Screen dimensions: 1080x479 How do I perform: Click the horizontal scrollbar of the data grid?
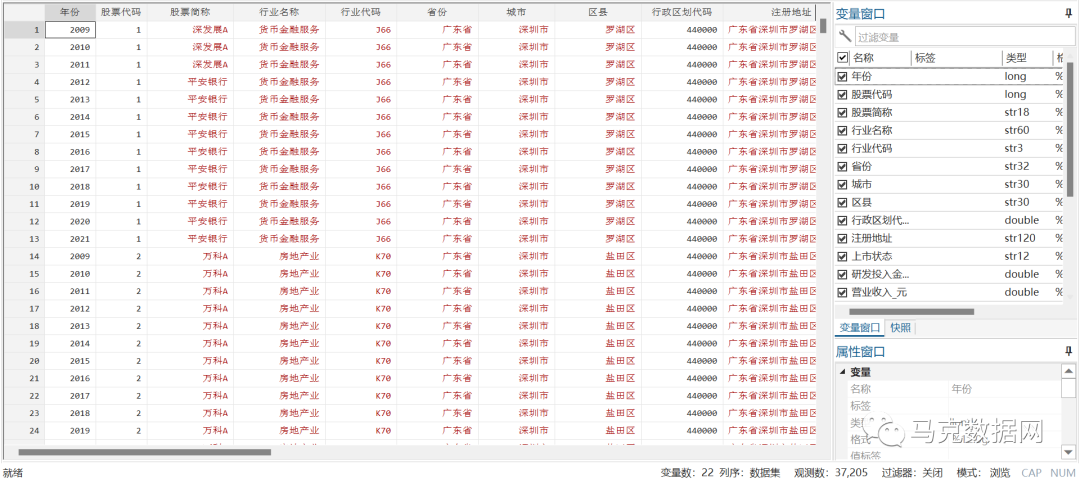[x=145, y=452]
